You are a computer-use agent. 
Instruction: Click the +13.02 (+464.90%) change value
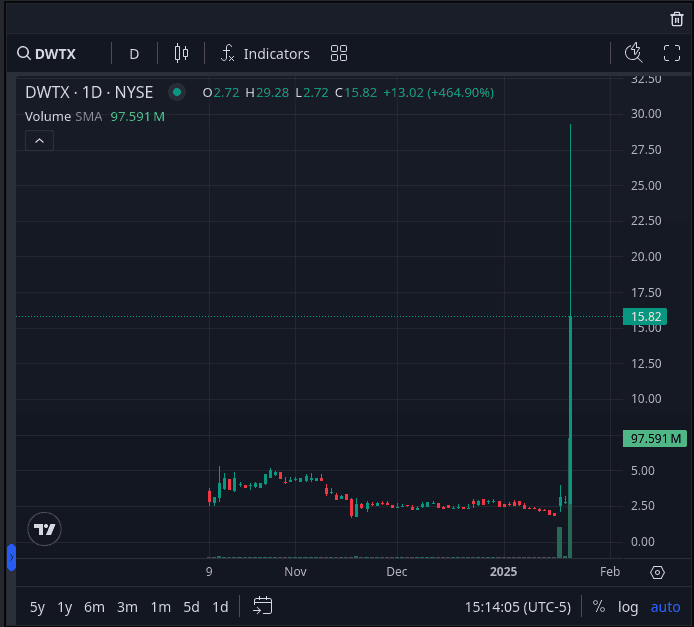(439, 92)
